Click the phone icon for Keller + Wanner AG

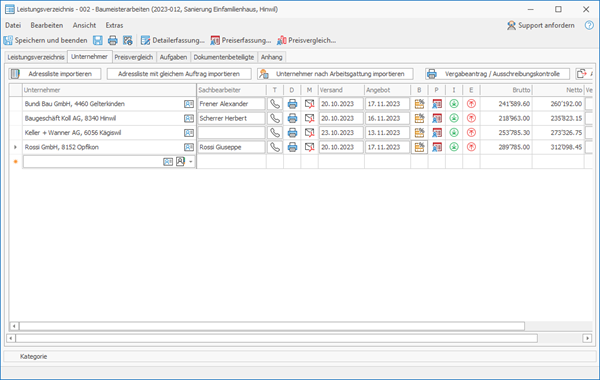pyautogui.click(x=275, y=133)
